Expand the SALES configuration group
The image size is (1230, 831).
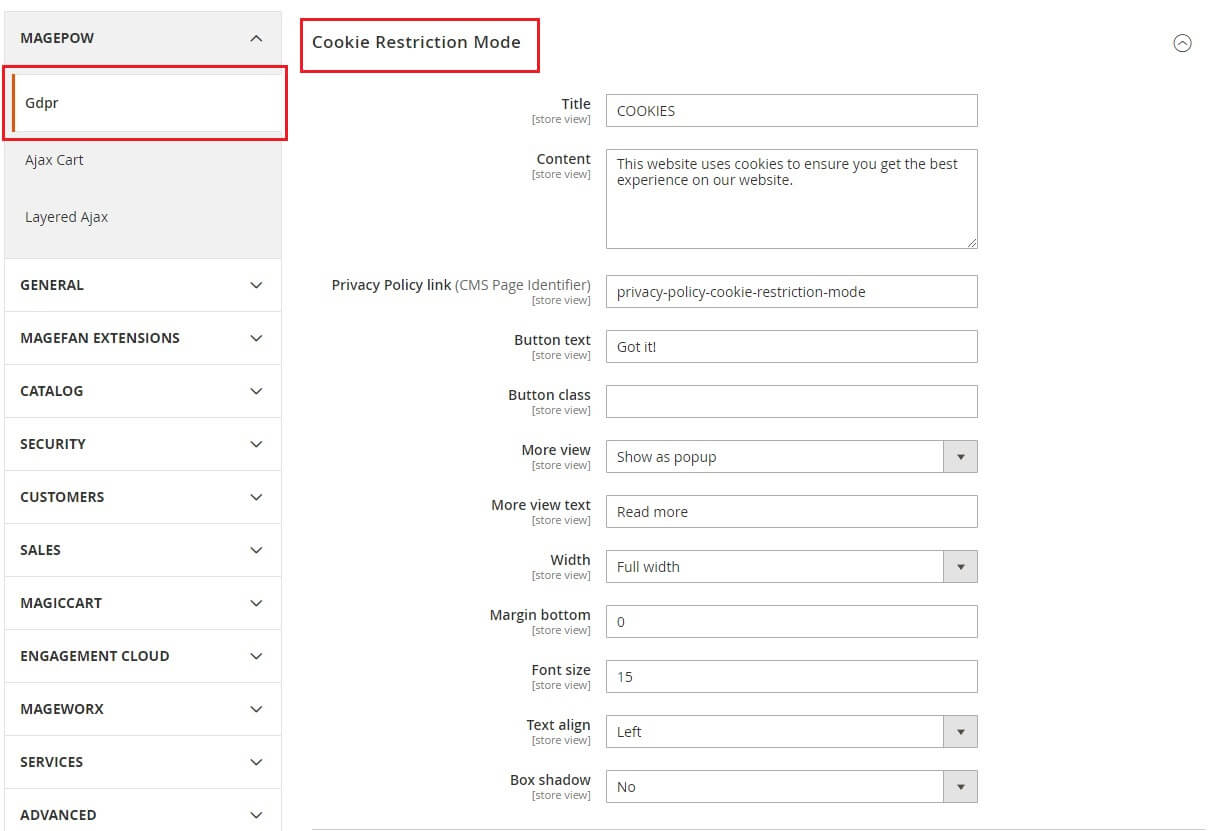click(x=142, y=550)
